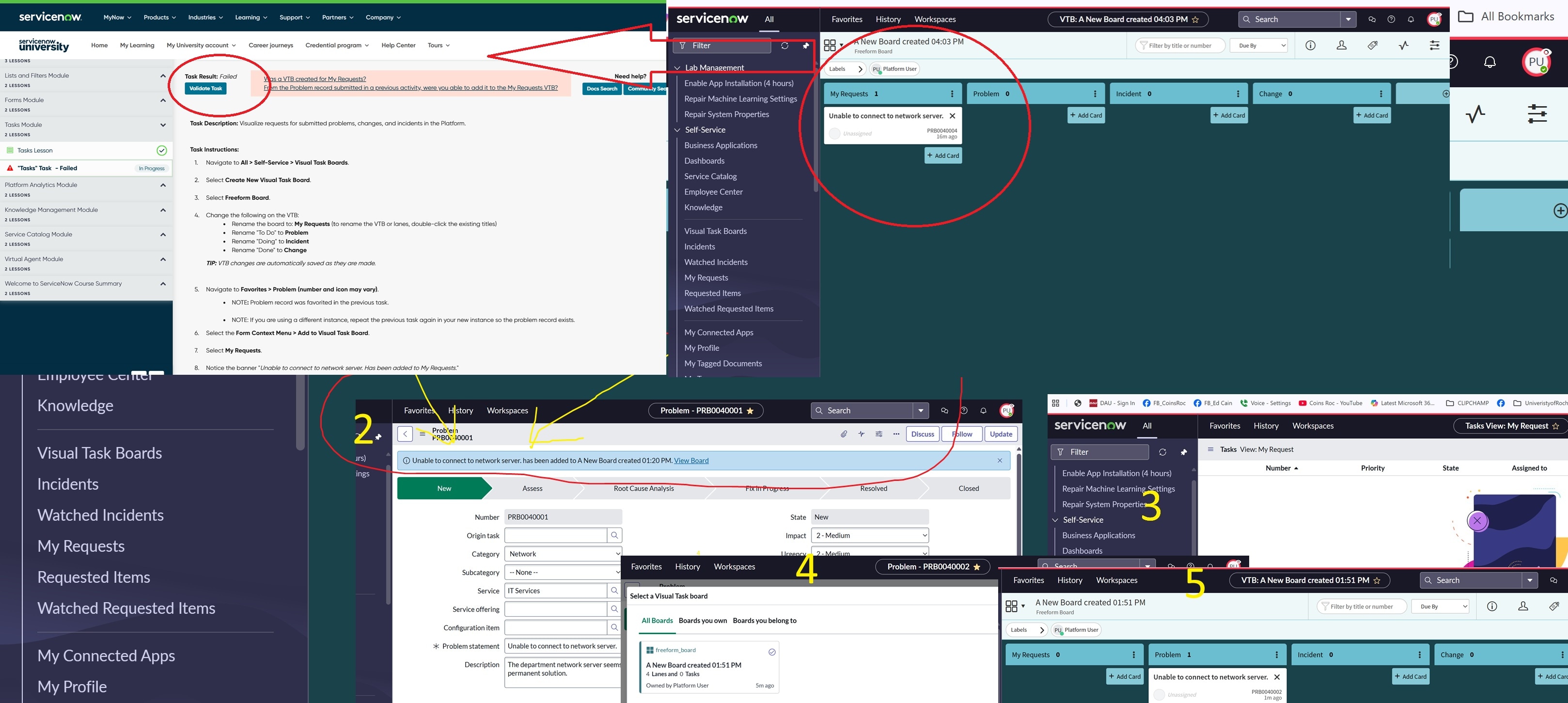This screenshot has width=1568, height=703.
Task: Open the board members person icon in 04:03 PM board
Action: (1342, 45)
